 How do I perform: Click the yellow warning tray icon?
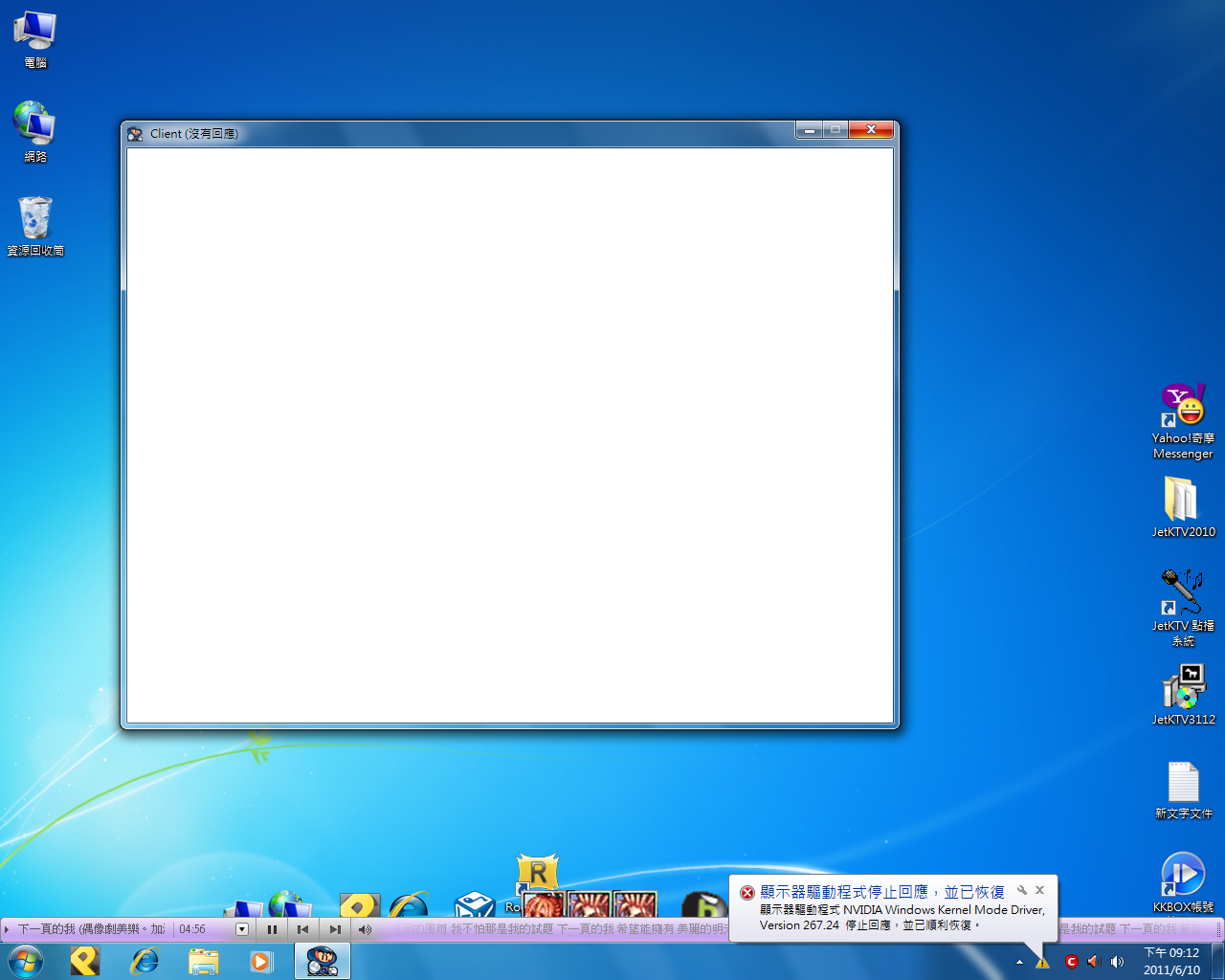(x=1042, y=962)
